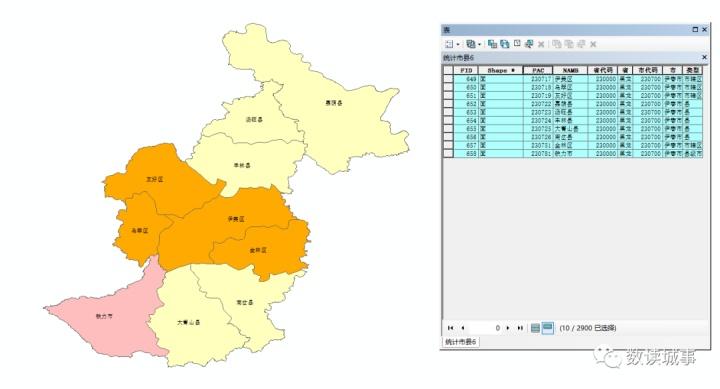Click the pink 铁力市 region

[x=104, y=316]
